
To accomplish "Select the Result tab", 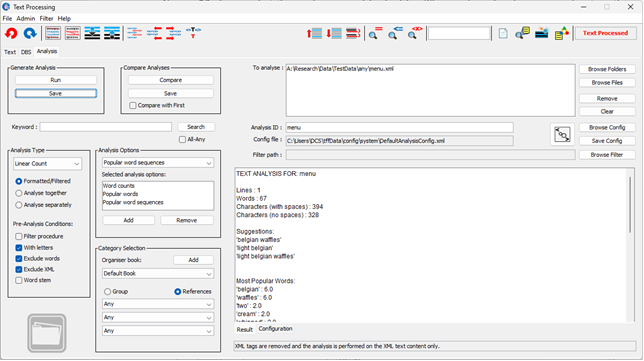I will point(244,329).
